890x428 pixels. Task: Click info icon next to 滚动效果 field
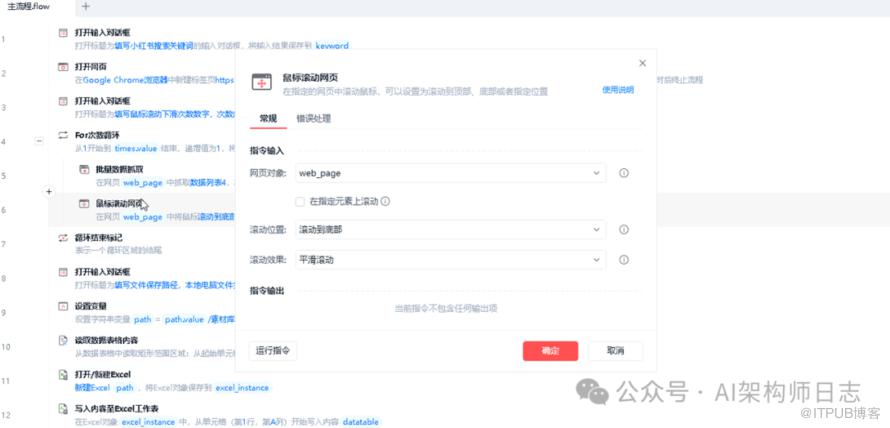click(623, 259)
